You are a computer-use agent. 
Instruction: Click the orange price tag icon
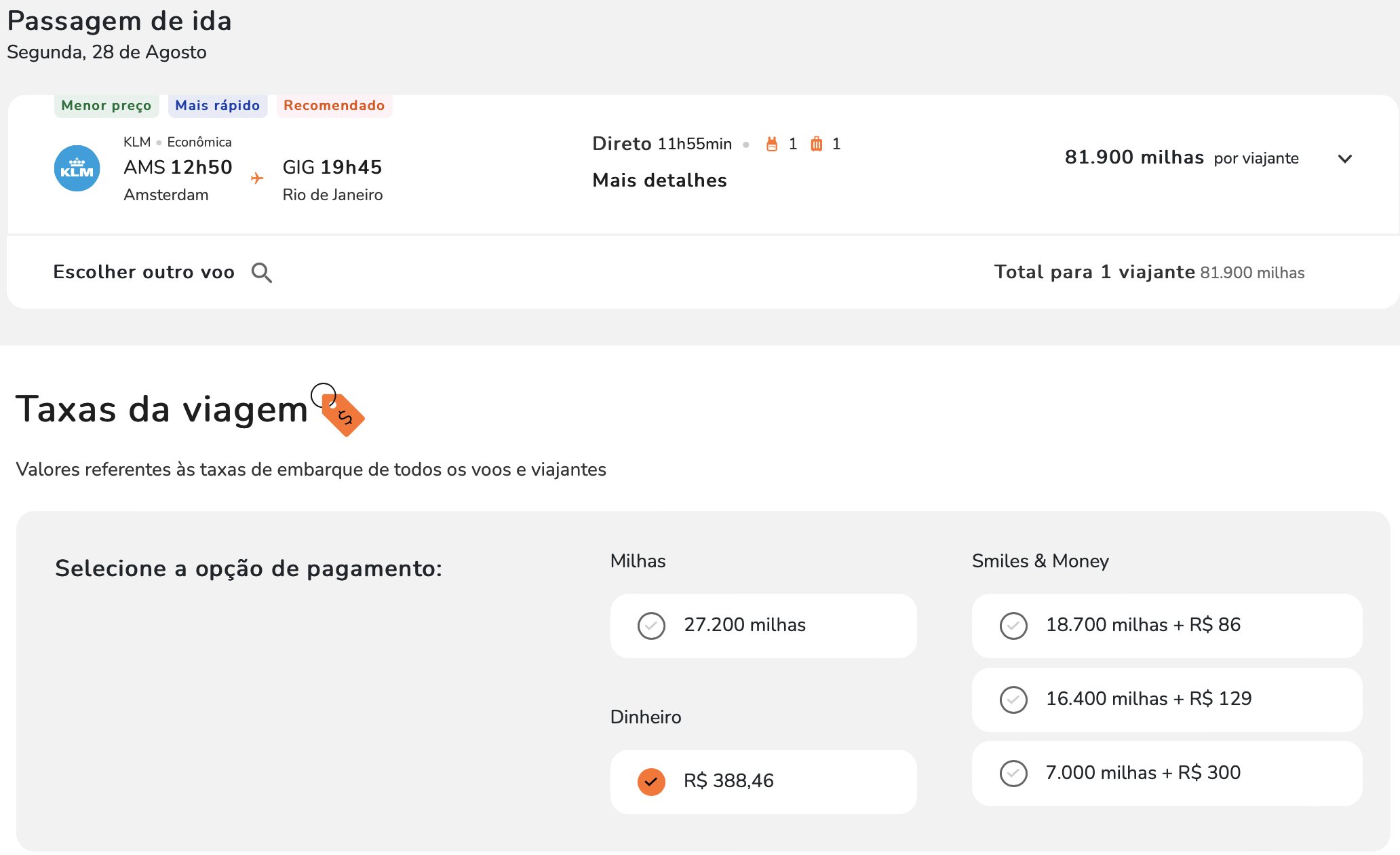pos(342,413)
